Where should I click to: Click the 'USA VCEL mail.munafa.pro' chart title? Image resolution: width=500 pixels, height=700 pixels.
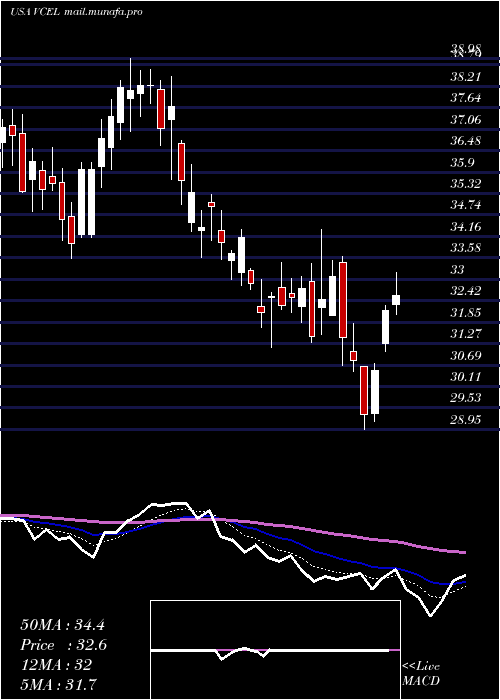pos(75,12)
